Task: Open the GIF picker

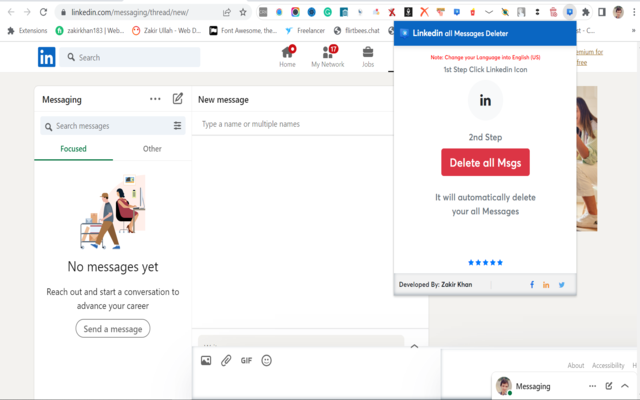Action: pos(246,360)
